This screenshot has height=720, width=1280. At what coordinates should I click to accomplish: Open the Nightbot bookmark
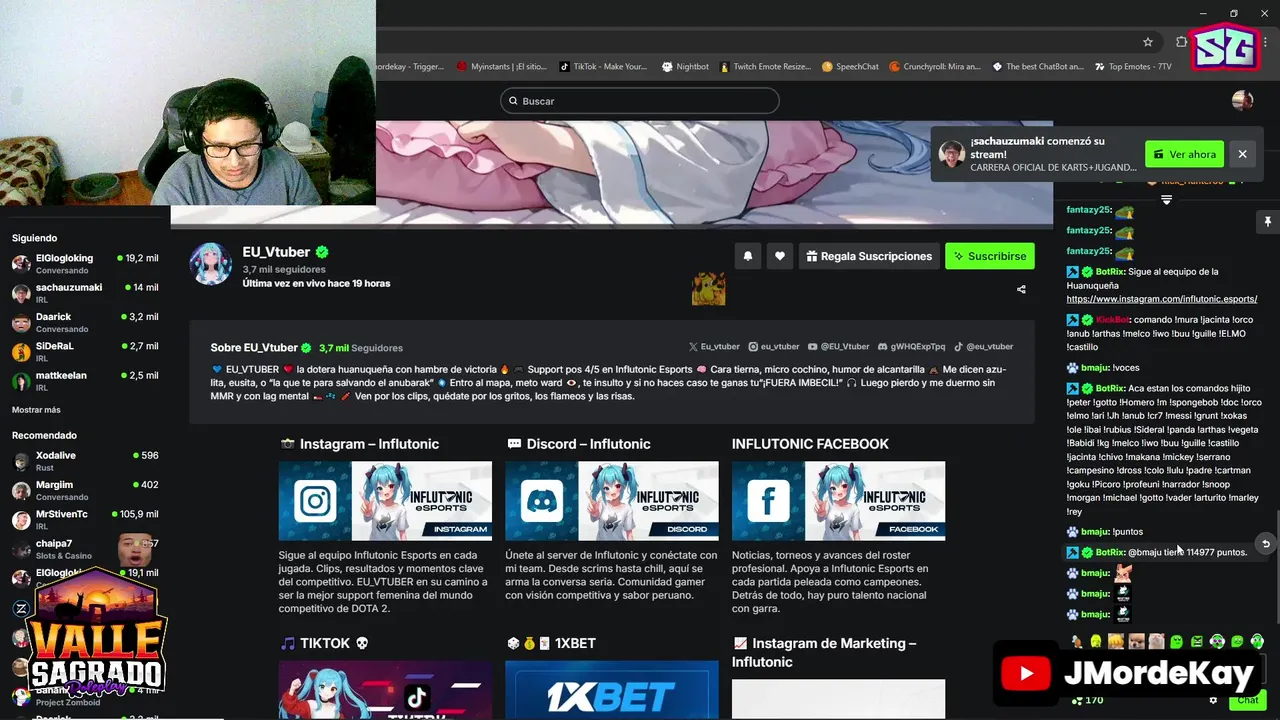[x=685, y=67]
